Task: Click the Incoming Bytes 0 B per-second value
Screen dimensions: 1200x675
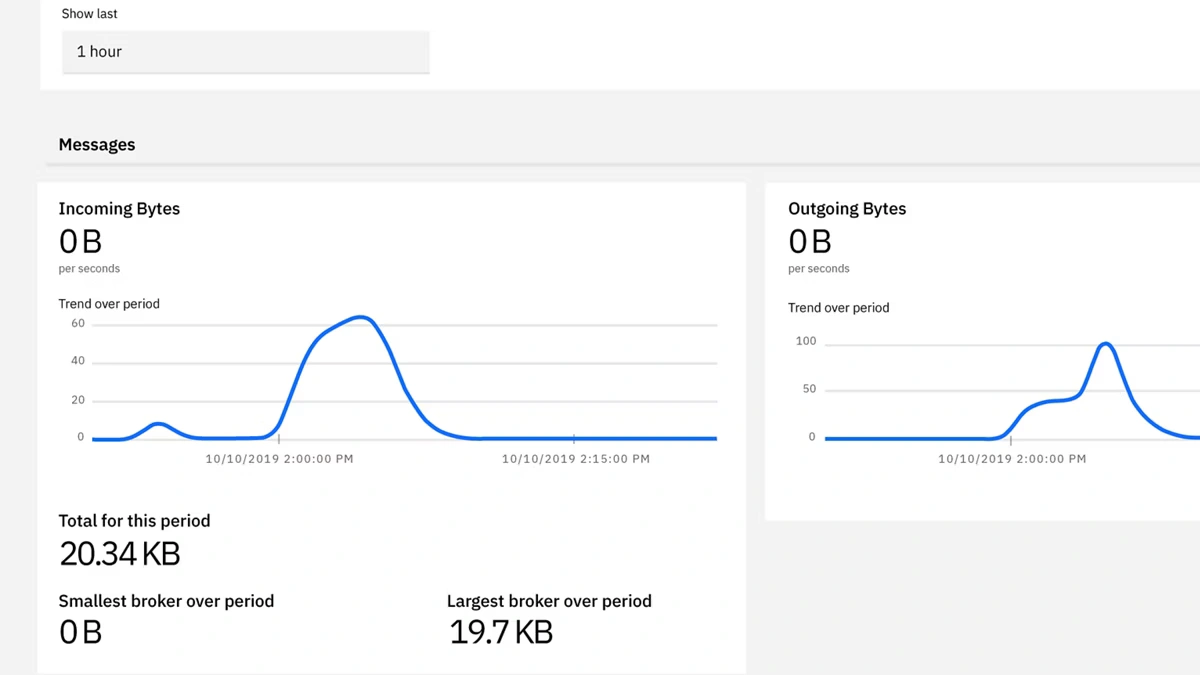Action: (80, 242)
